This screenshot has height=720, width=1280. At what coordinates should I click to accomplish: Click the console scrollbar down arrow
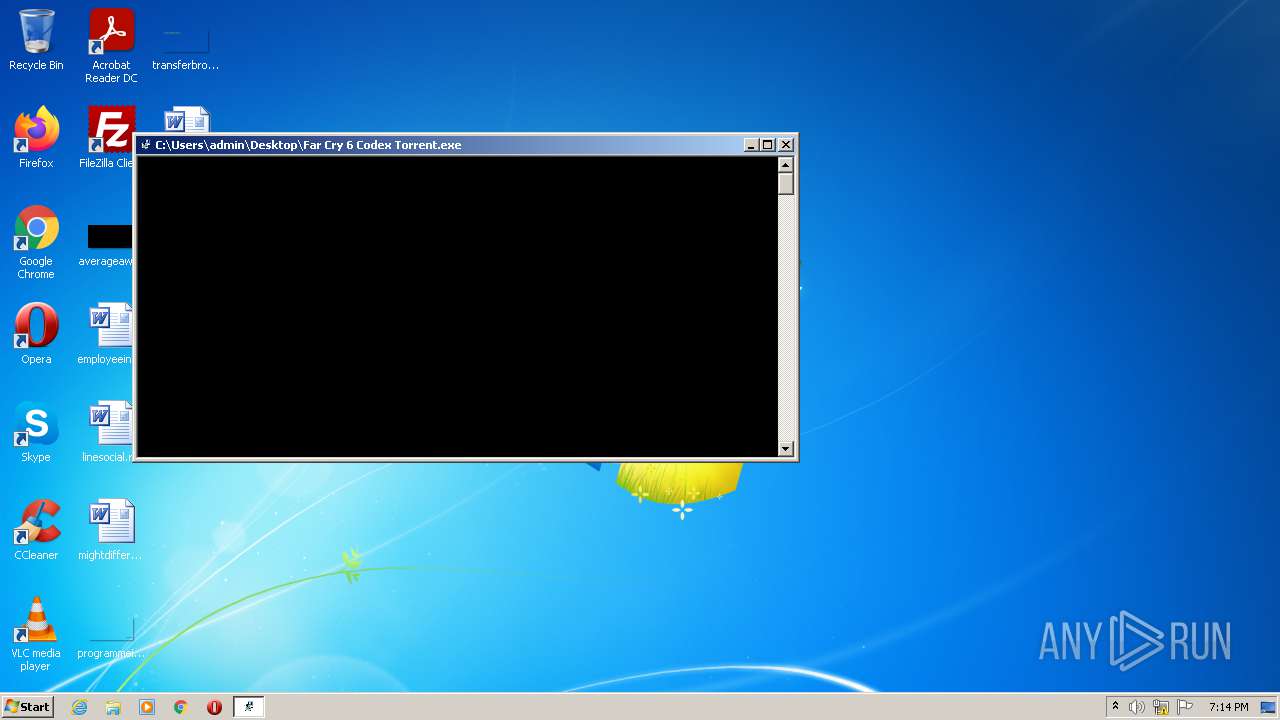(x=786, y=449)
